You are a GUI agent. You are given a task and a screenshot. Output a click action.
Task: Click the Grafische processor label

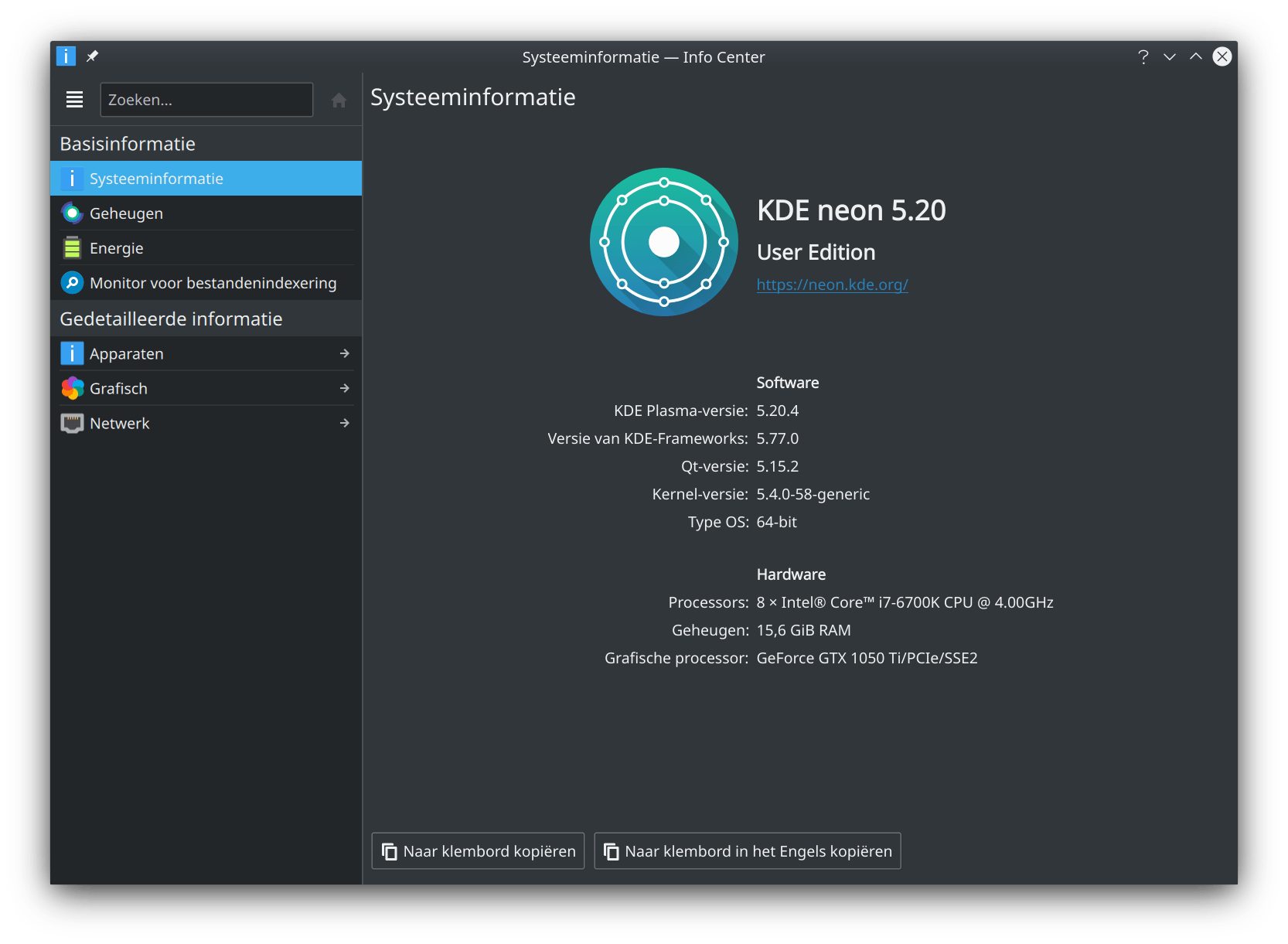pyautogui.click(x=676, y=658)
